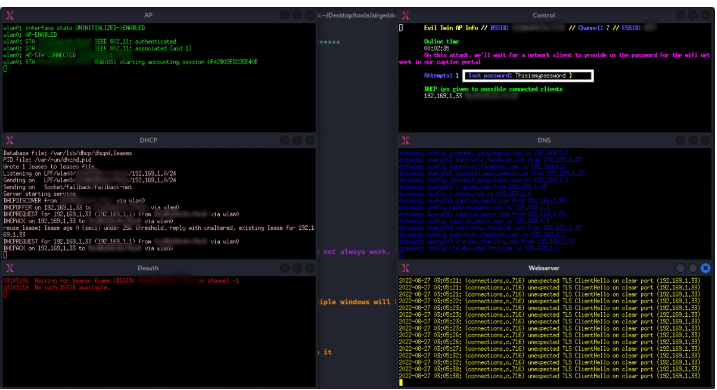Image resolution: width=717 pixels, height=390 pixels.
Task: Minimize the AP window
Action: point(284,16)
